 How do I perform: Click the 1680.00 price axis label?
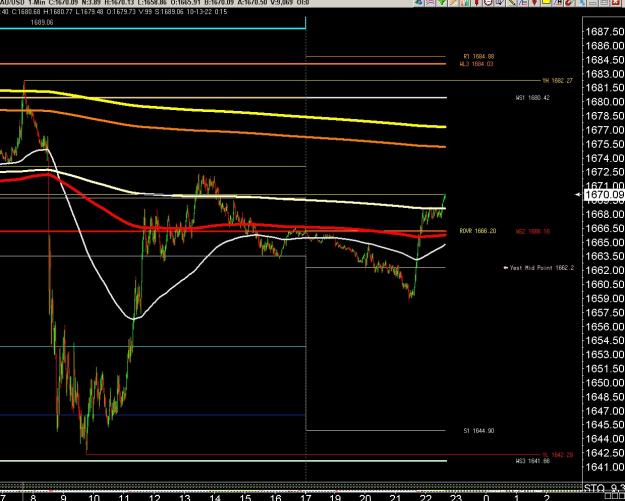(604, 102)
